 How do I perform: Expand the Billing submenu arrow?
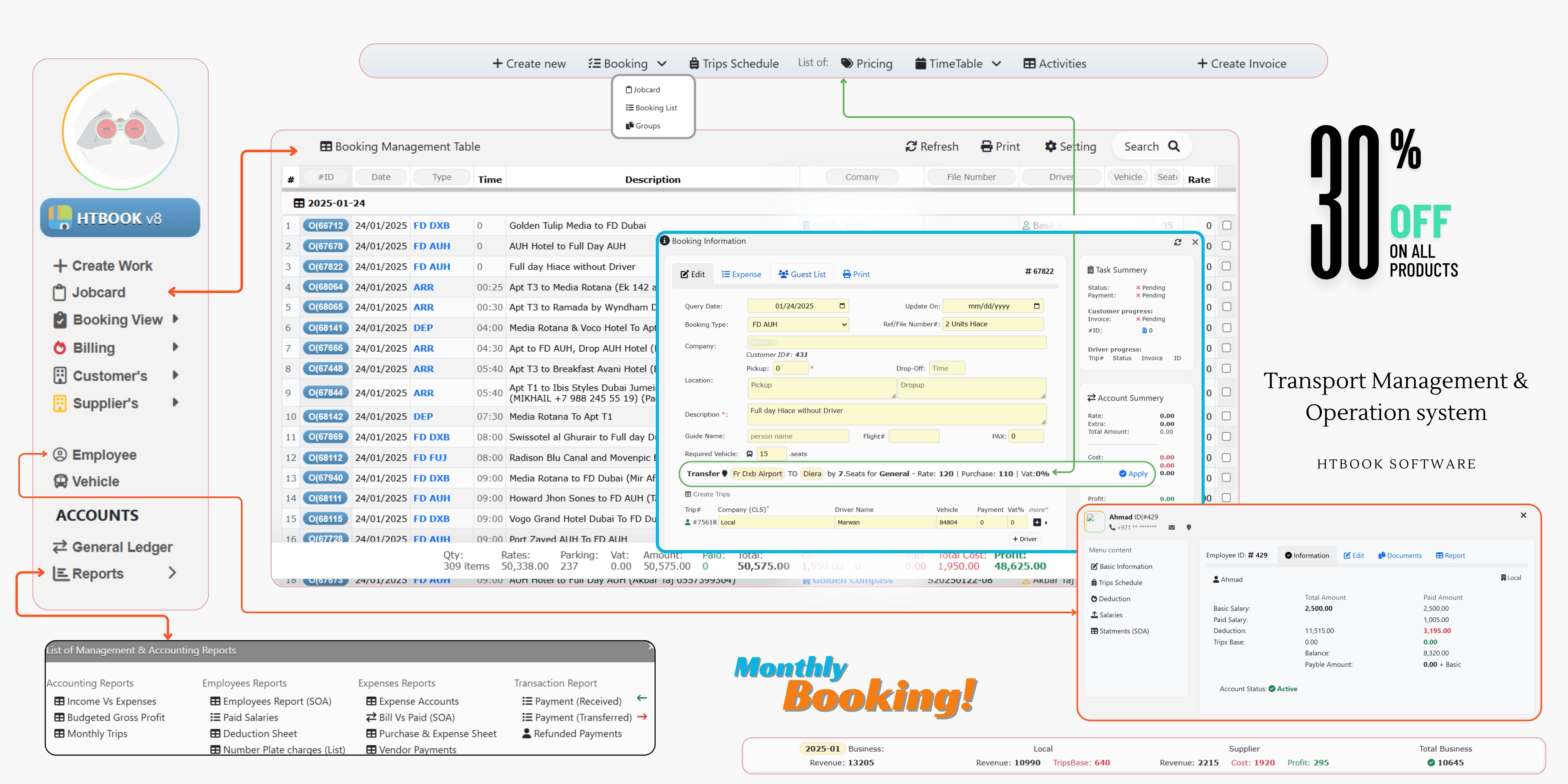coord(175,347)
